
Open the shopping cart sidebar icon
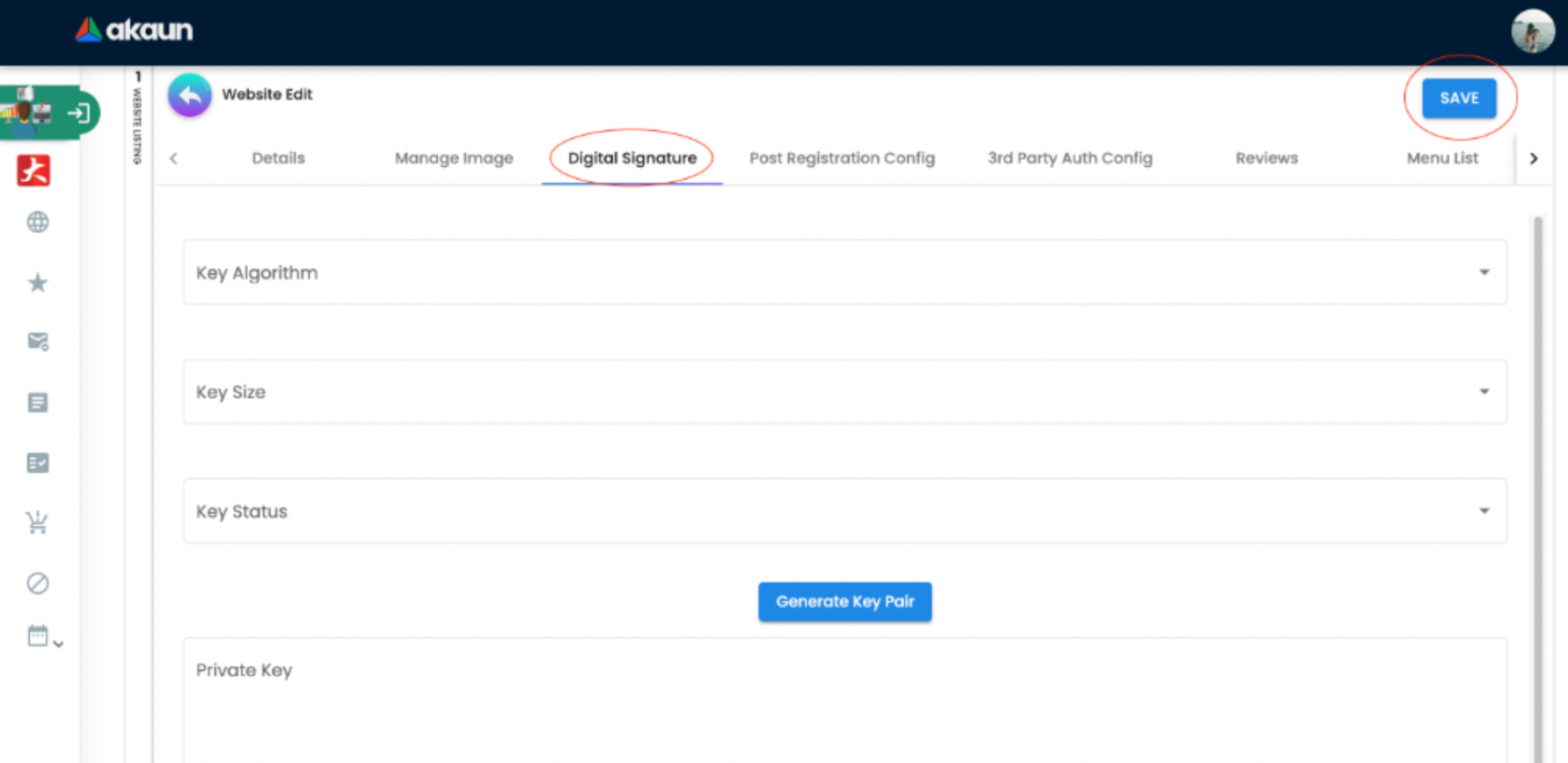click(x=38, y=523)
